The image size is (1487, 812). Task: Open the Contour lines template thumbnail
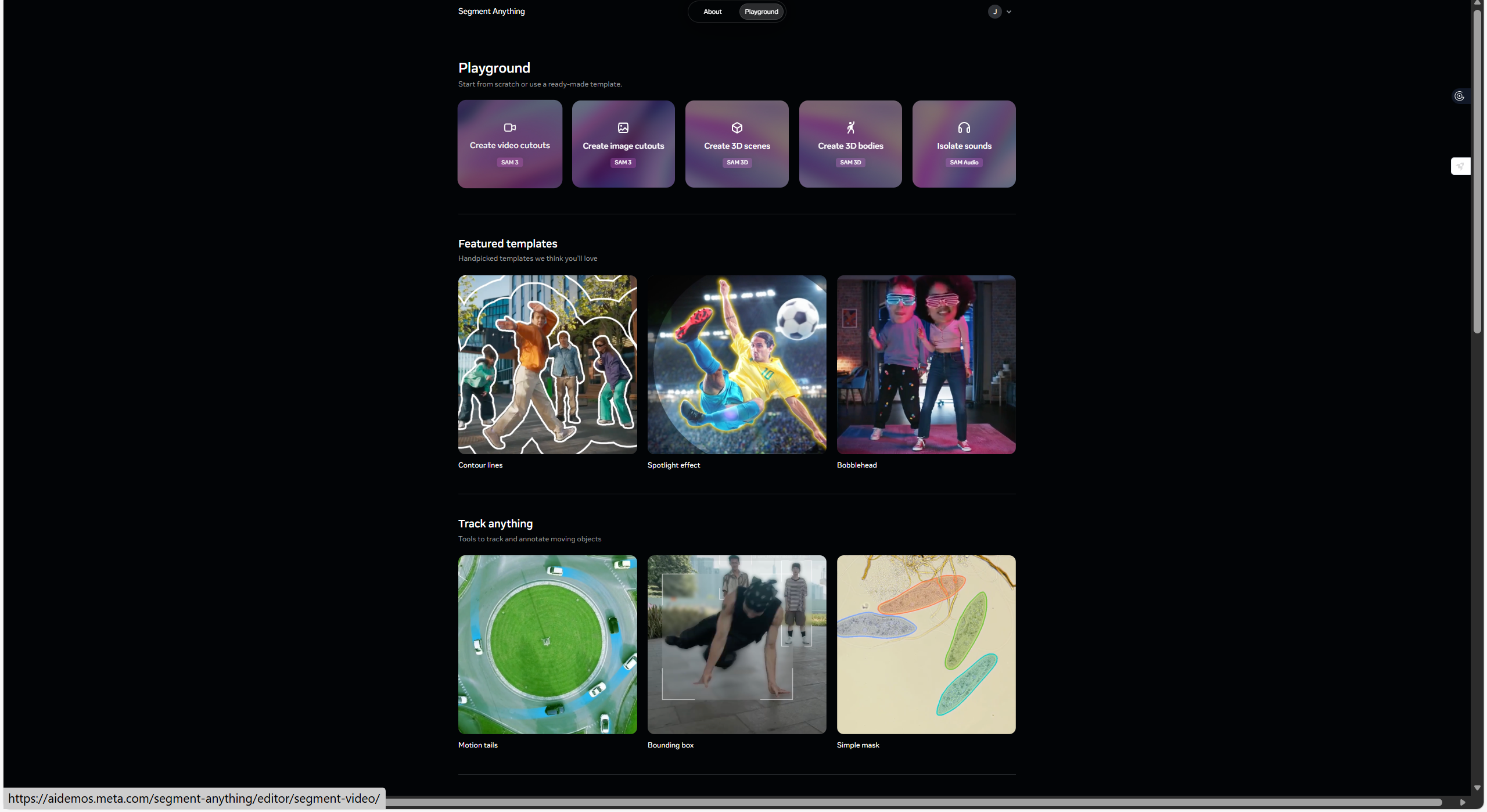[547, 365]
